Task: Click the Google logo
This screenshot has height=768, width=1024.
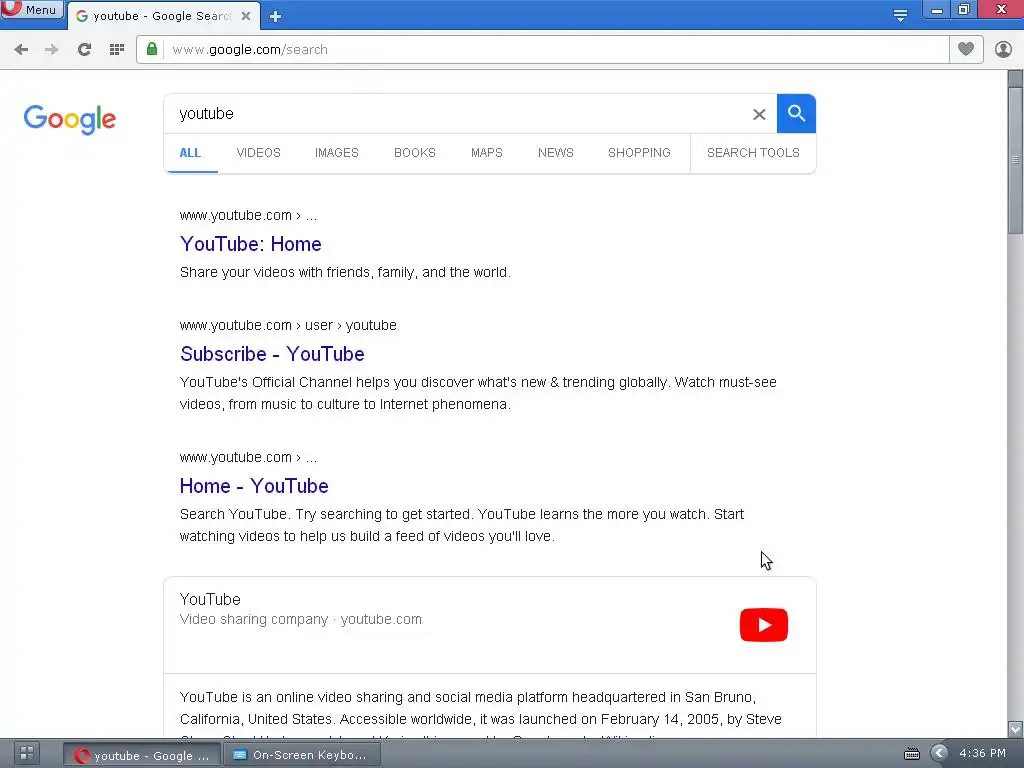Action: pyautogui.click(x=69, y=120)
